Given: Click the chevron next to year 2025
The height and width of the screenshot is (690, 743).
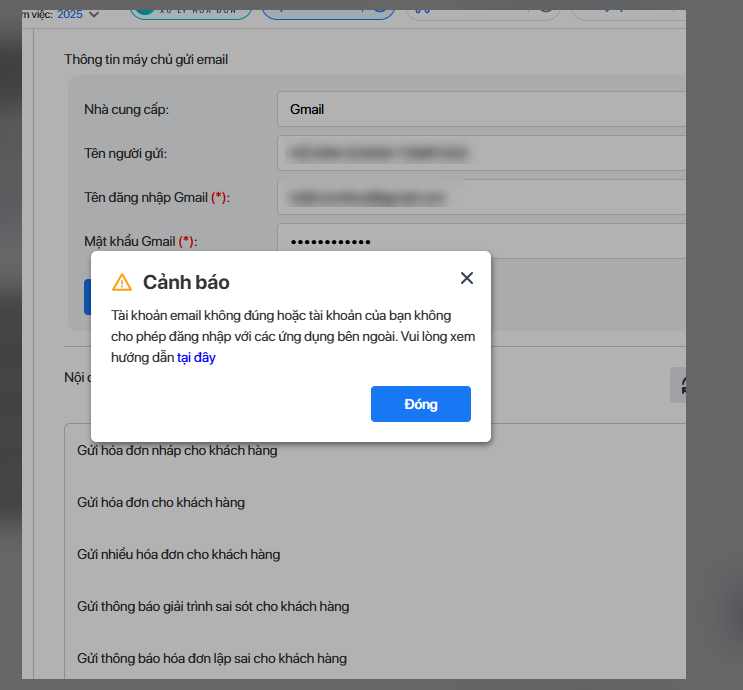Looking at the screenshot, I should 94,14.
